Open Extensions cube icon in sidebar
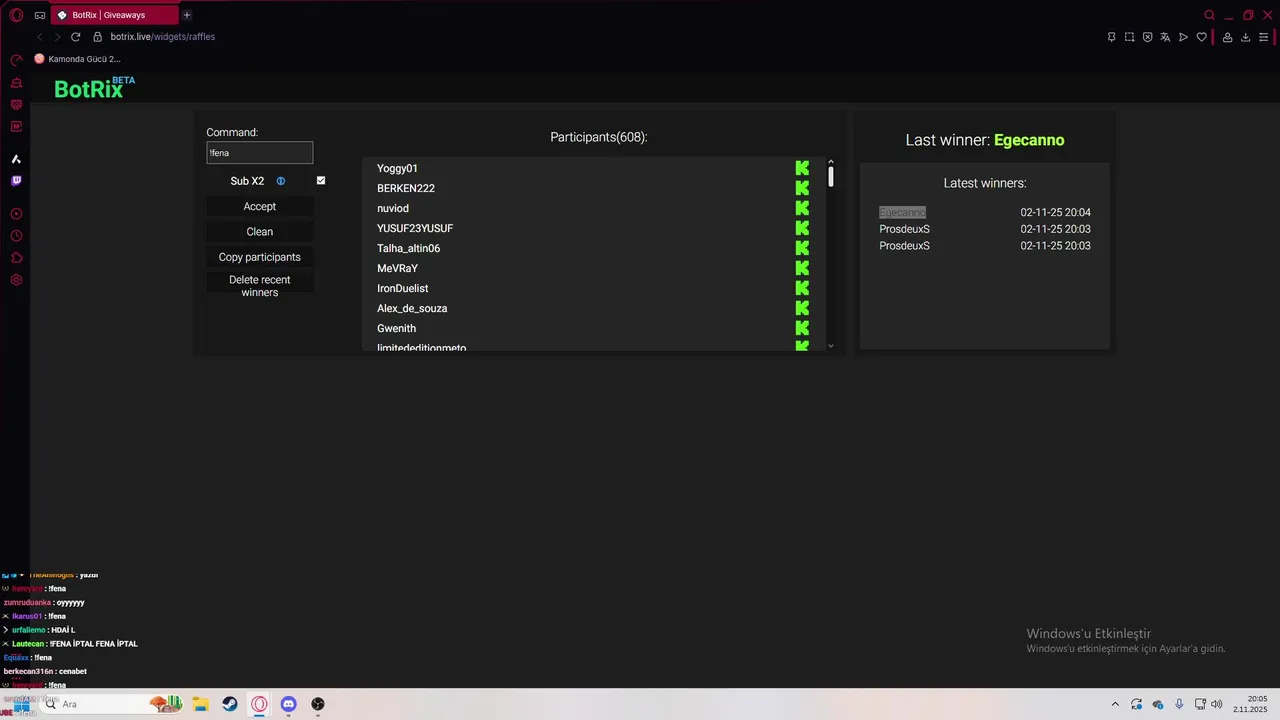1280x720 pixels. point(16,258)
